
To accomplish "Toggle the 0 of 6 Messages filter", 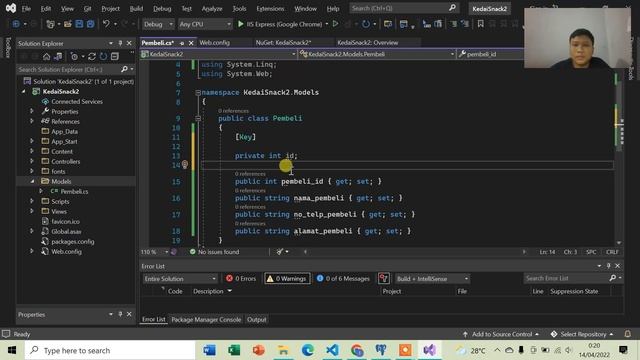I will point(343,278).
